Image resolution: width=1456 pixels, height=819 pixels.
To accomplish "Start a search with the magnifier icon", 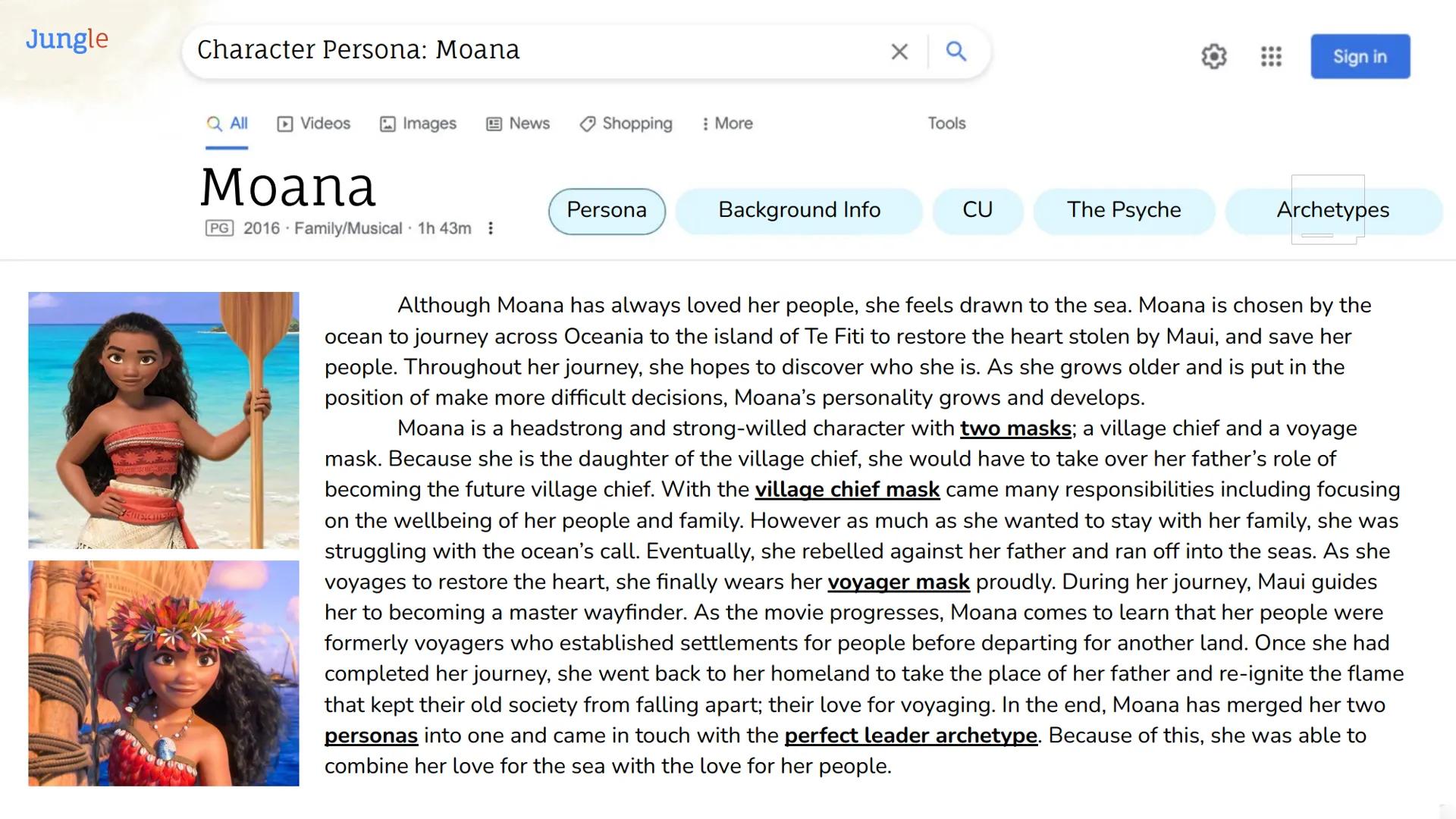I will (955, 52).
